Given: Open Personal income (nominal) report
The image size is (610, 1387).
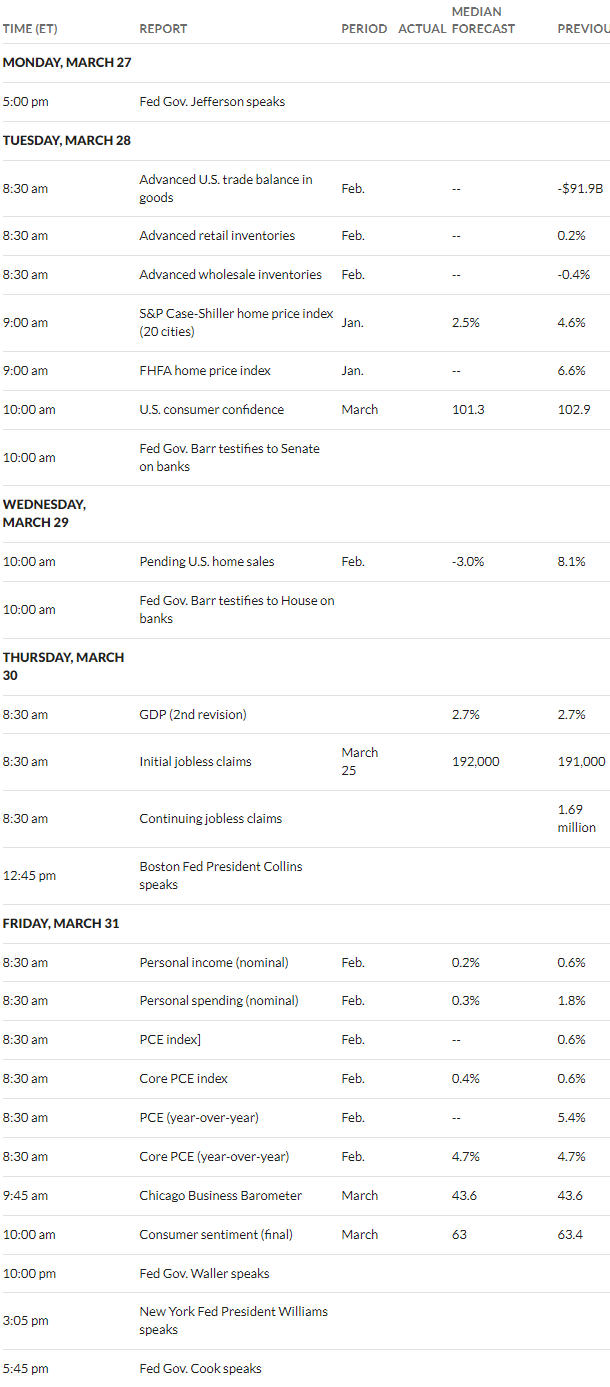Looking at the screenshot, I should (214, 963).
